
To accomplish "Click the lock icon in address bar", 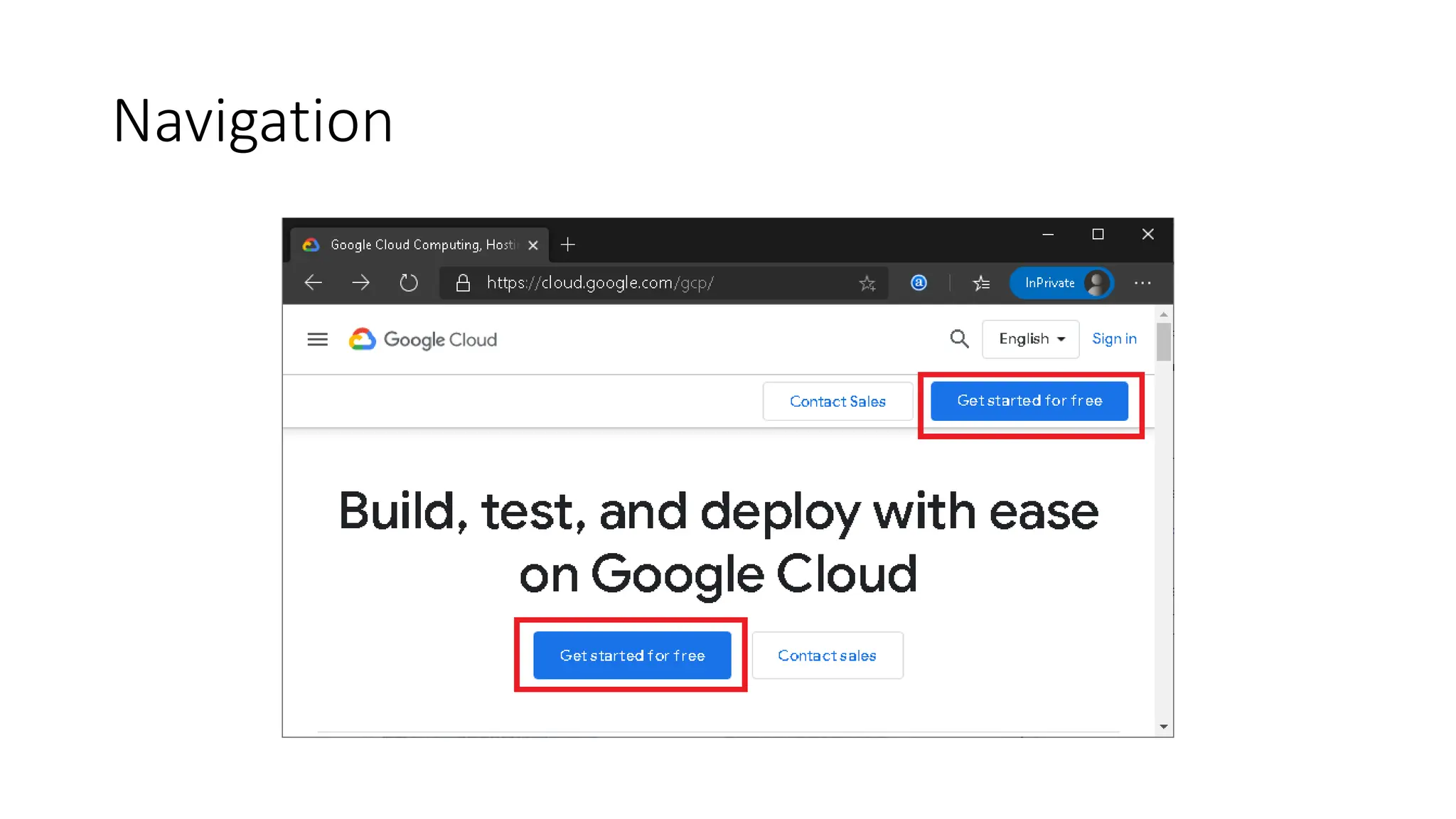I will [x=463, y=283].
